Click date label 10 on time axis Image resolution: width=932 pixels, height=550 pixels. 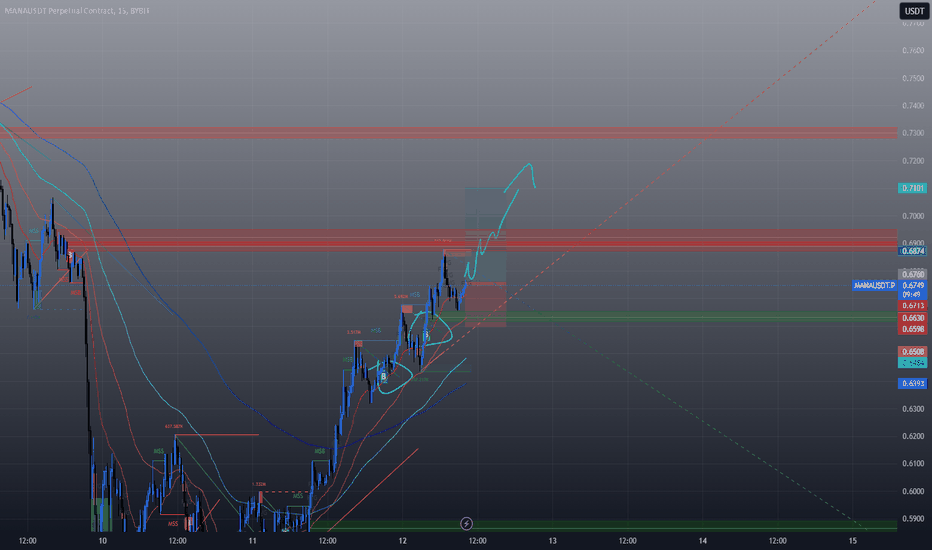pos(102,540)
